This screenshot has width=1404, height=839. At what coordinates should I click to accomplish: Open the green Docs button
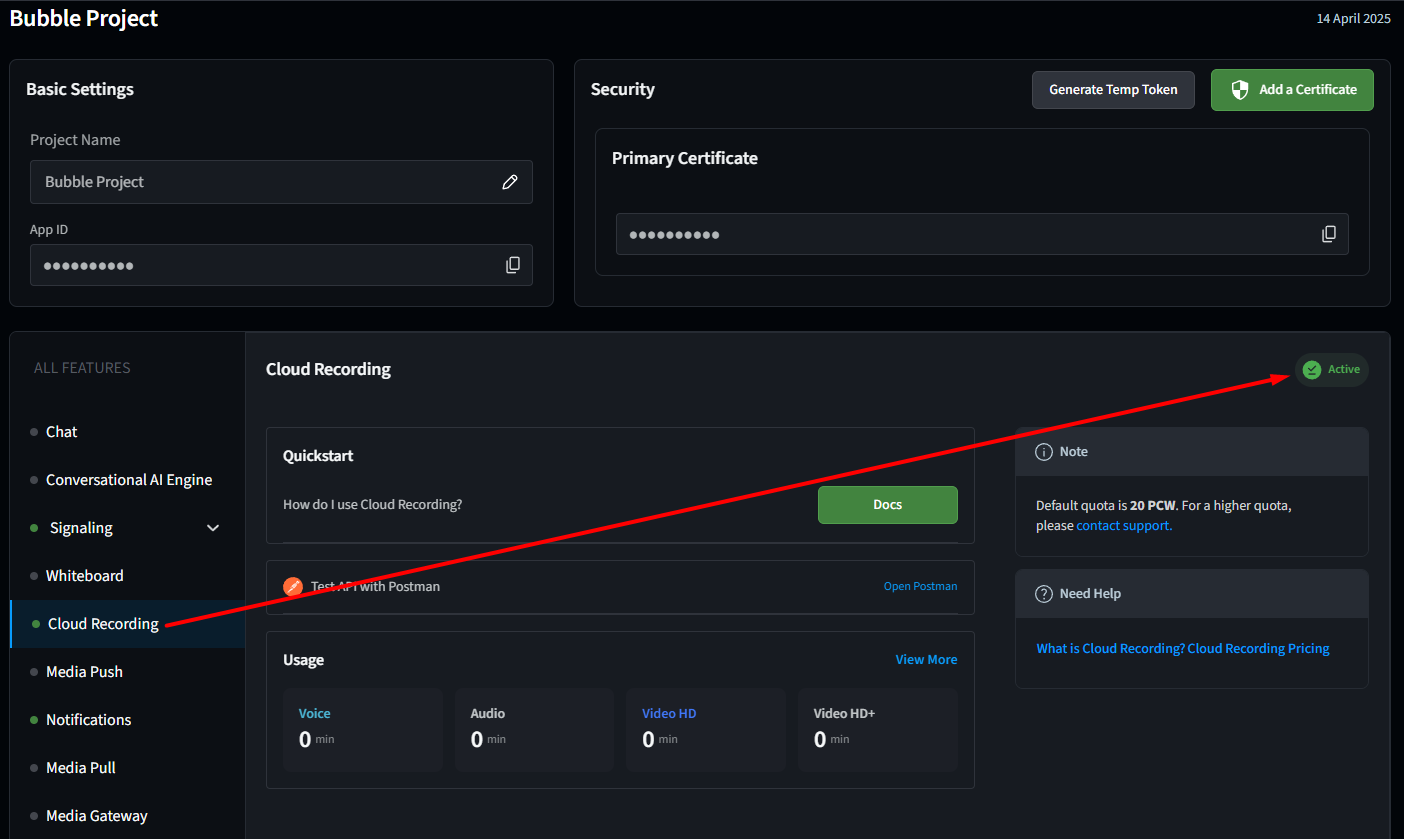[887, 505]
